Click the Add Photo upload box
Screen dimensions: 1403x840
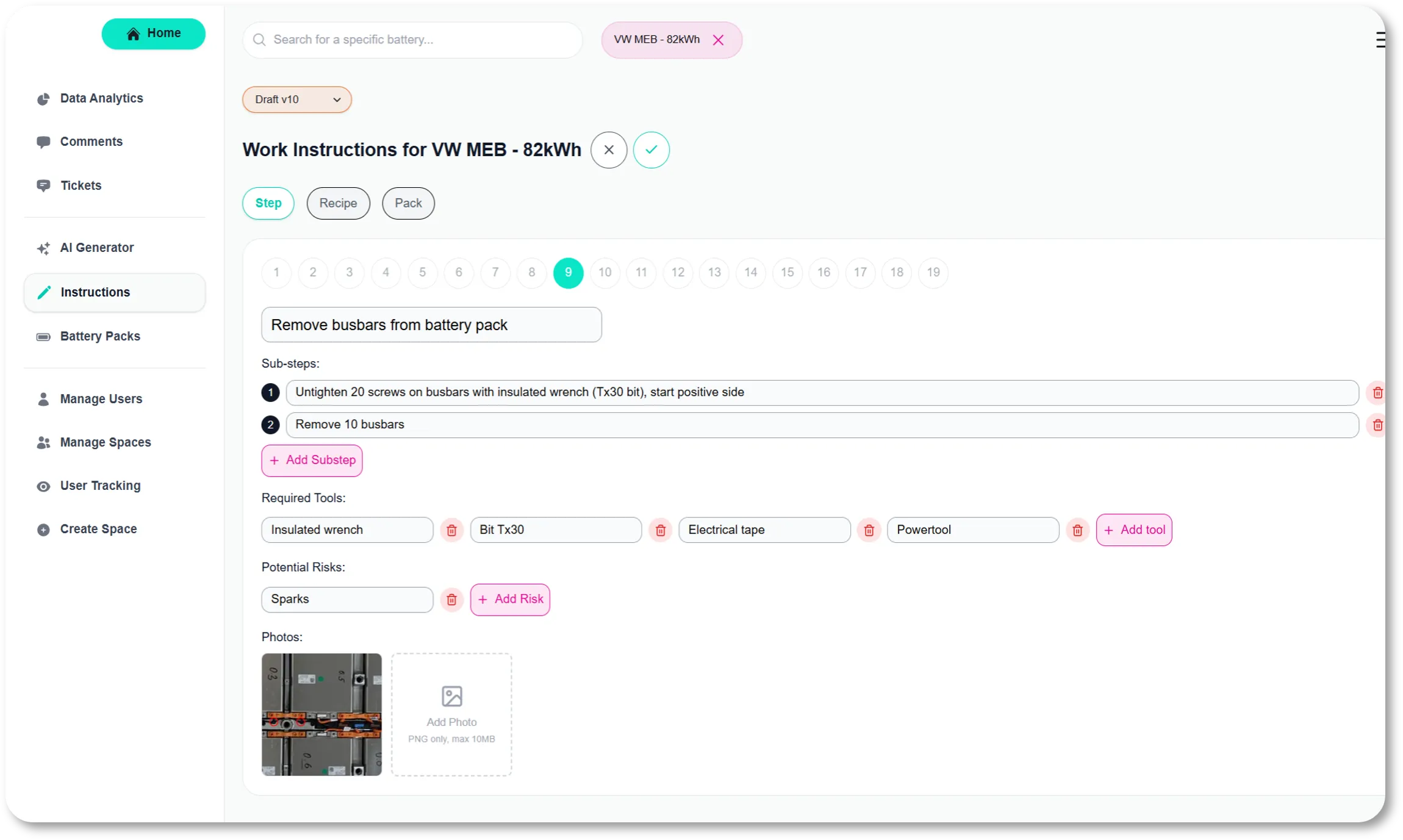(x=451, y=715)
